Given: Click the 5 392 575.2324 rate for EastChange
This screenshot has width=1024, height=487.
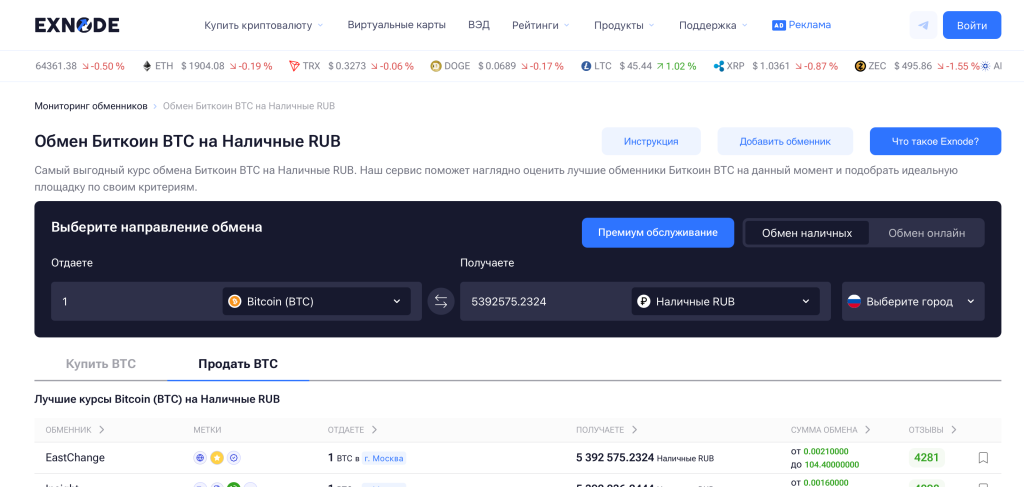Looking at the screenshot, I should pos(615,458).
